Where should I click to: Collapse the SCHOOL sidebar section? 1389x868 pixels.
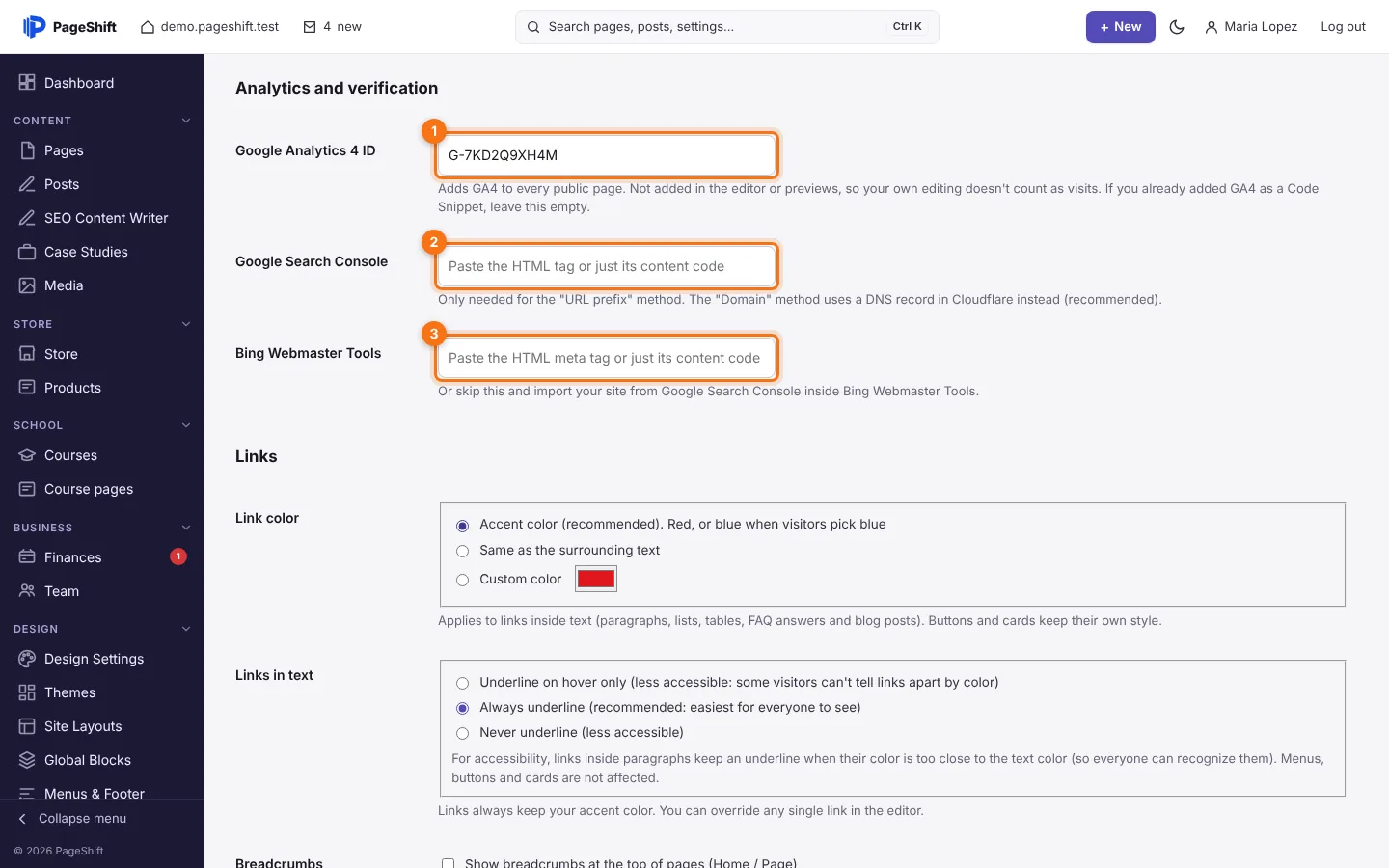186,425
